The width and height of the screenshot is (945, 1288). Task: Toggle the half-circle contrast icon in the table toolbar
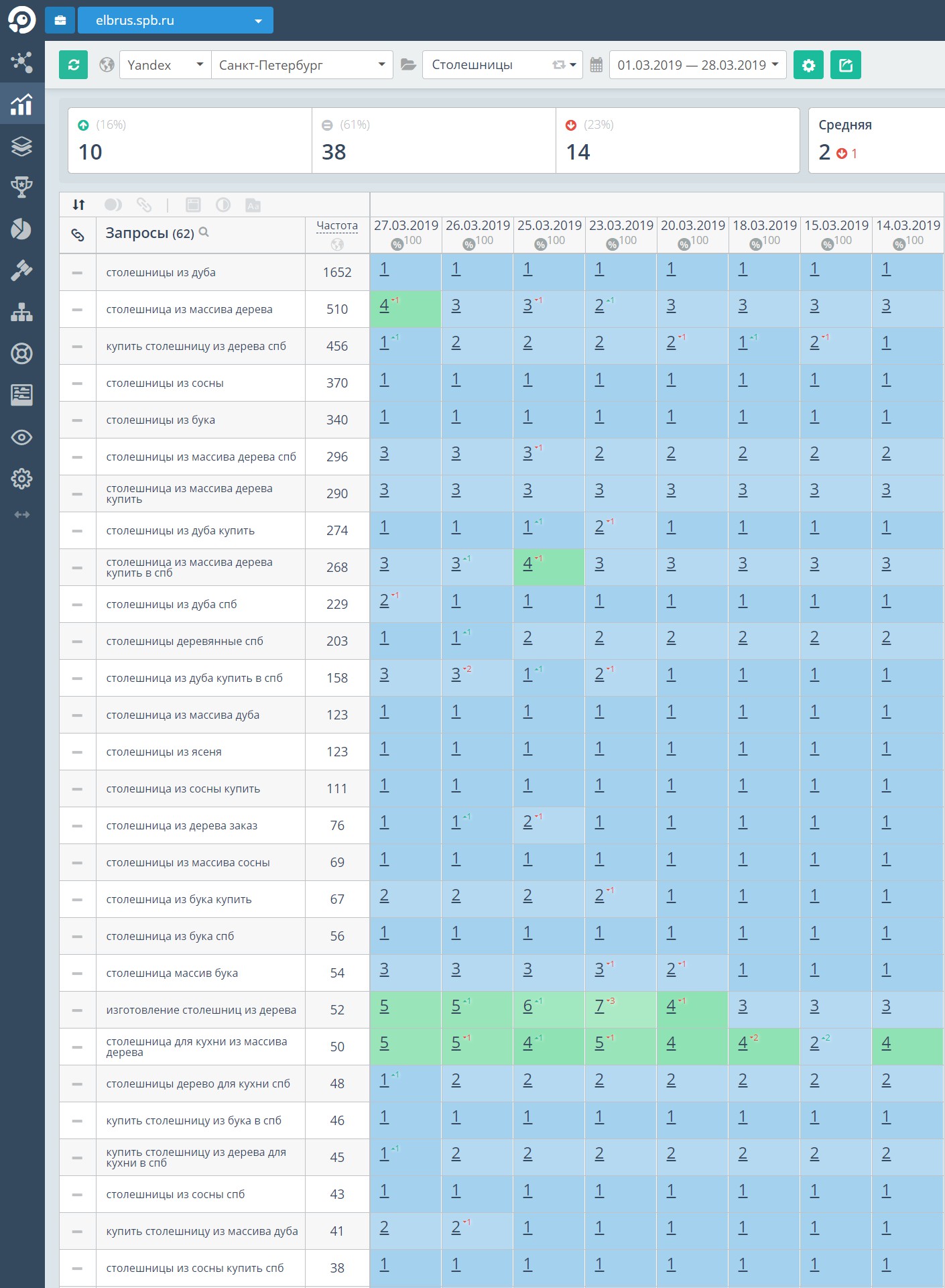[223, 205]
